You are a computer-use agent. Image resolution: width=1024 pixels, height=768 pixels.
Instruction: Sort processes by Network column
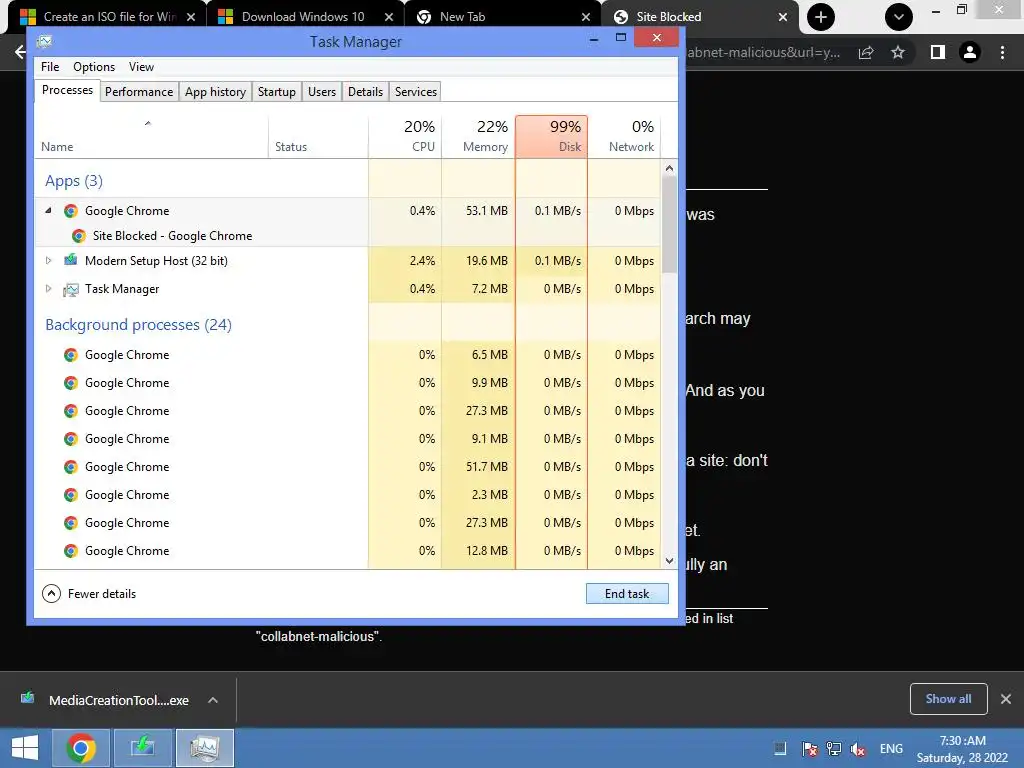(624, 136)
